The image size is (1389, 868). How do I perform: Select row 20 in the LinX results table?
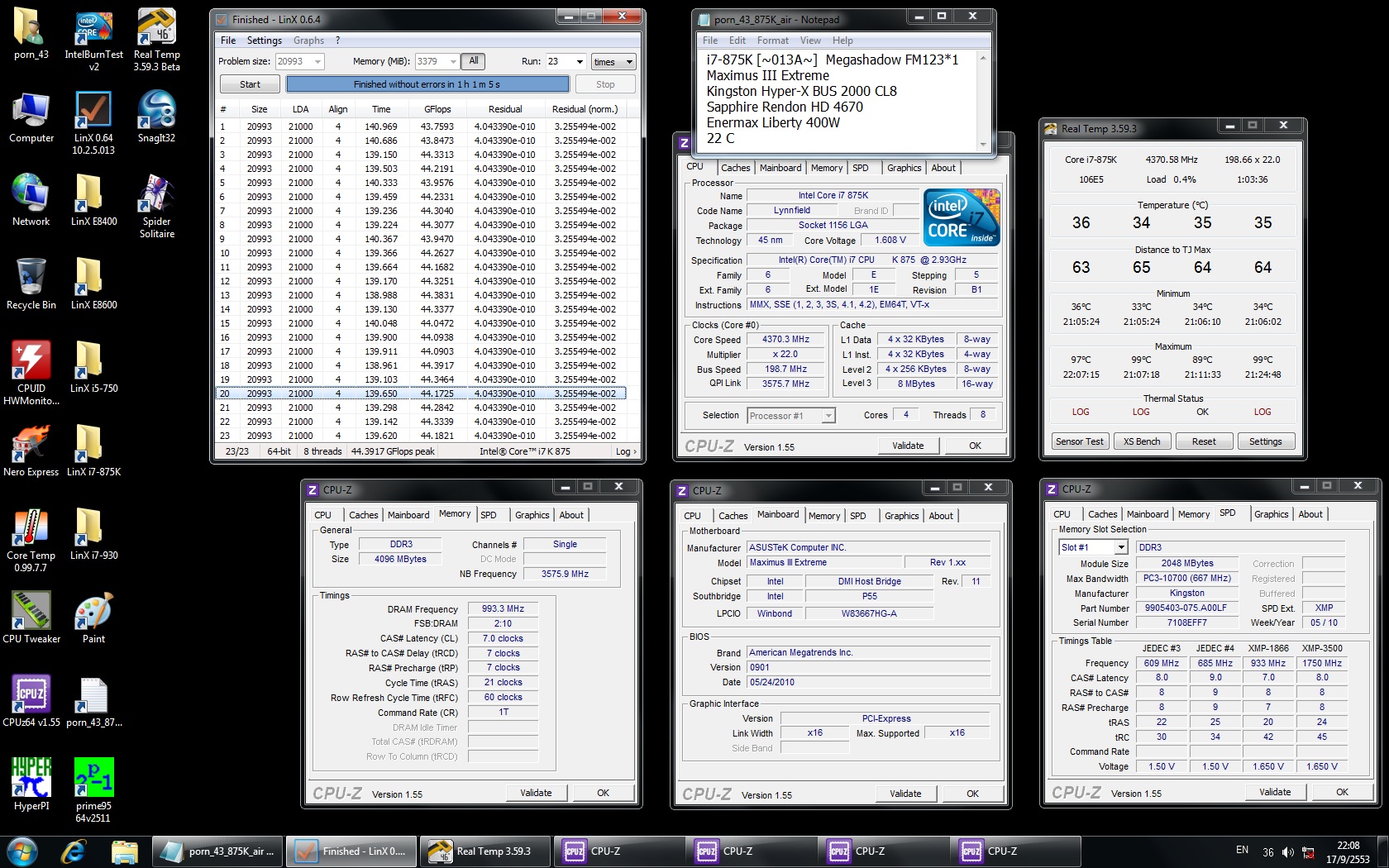tap(422, 393)
